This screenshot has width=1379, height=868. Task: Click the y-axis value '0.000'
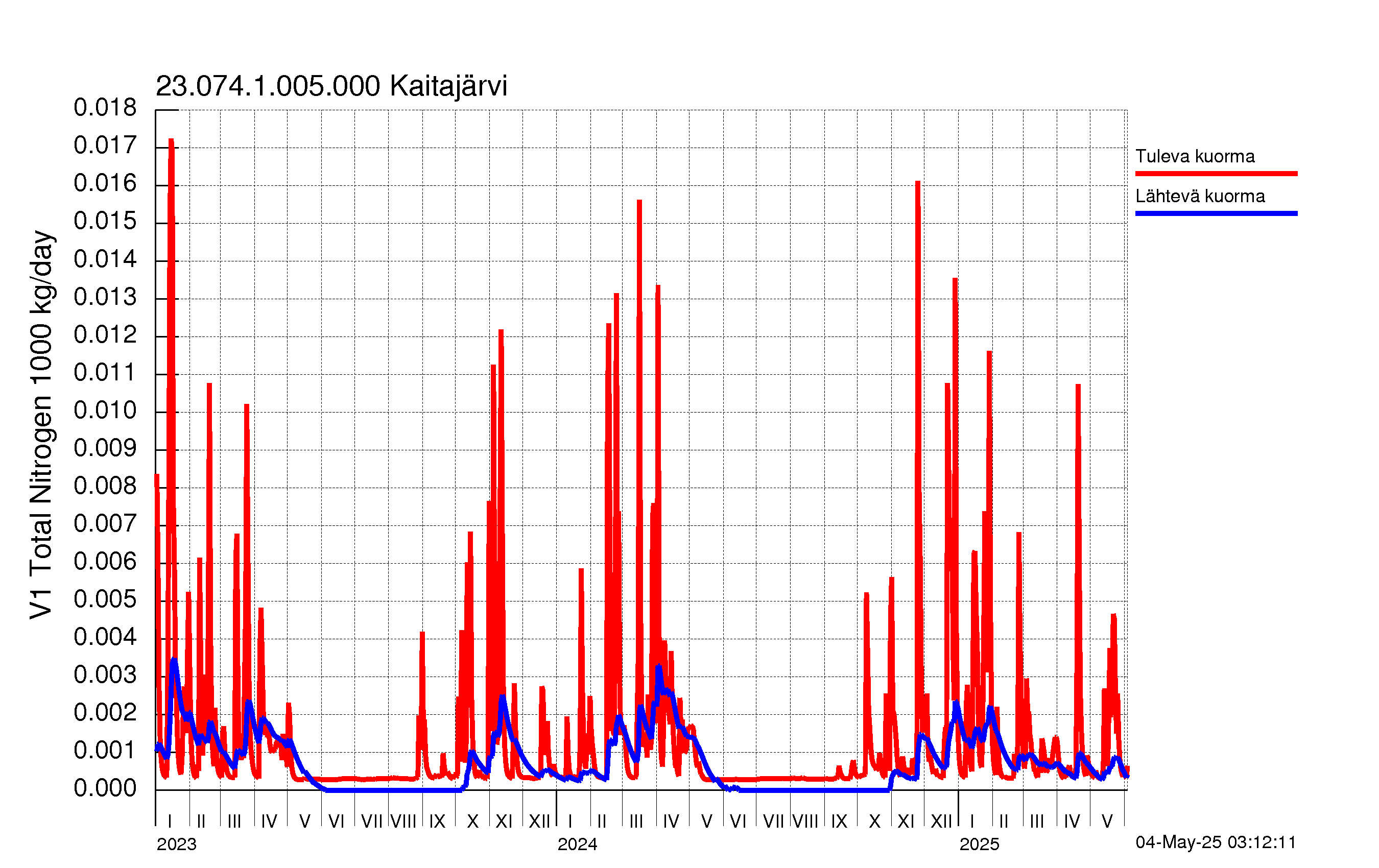click(105, 788)
